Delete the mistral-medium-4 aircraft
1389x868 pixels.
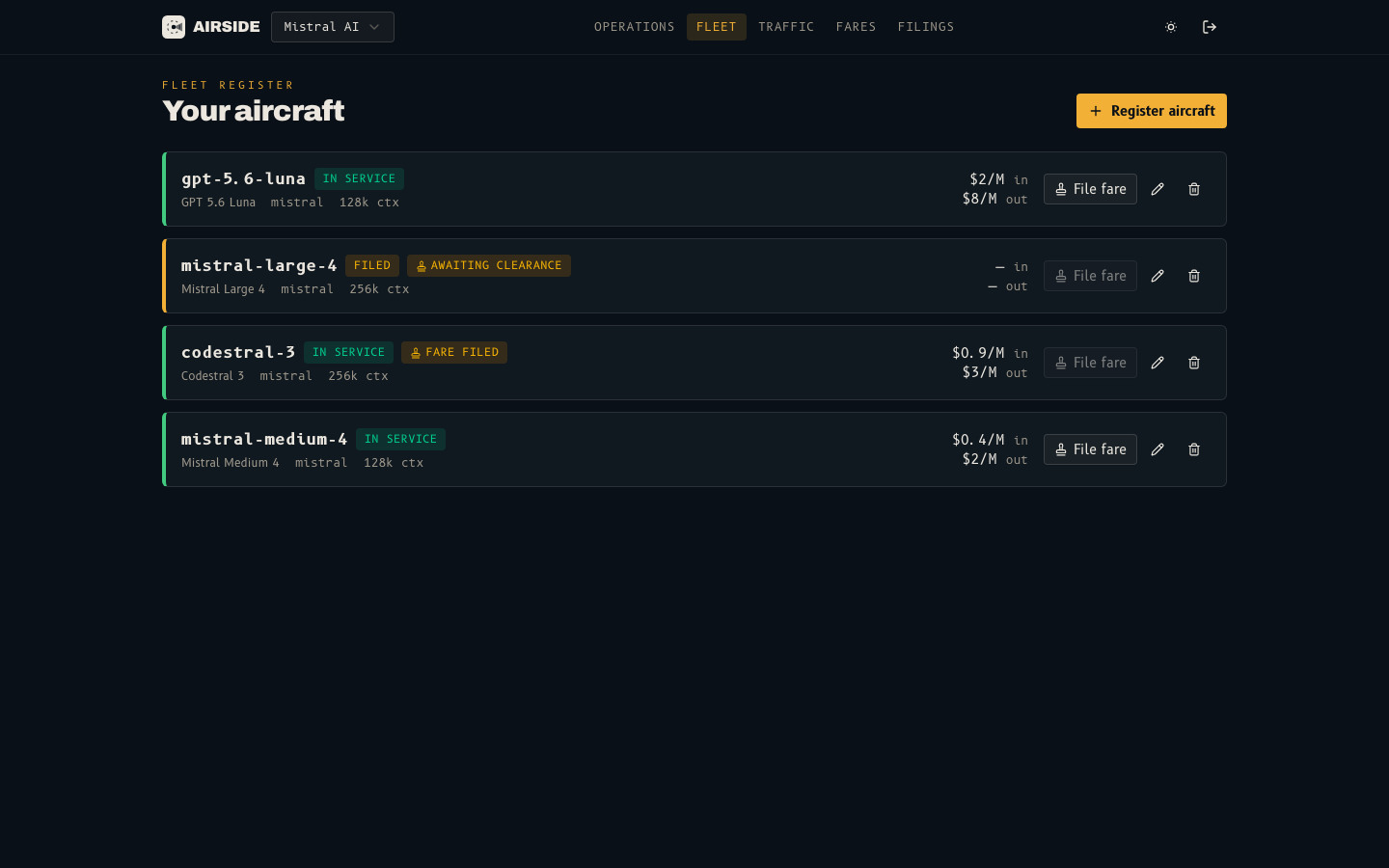[1194, 449]
